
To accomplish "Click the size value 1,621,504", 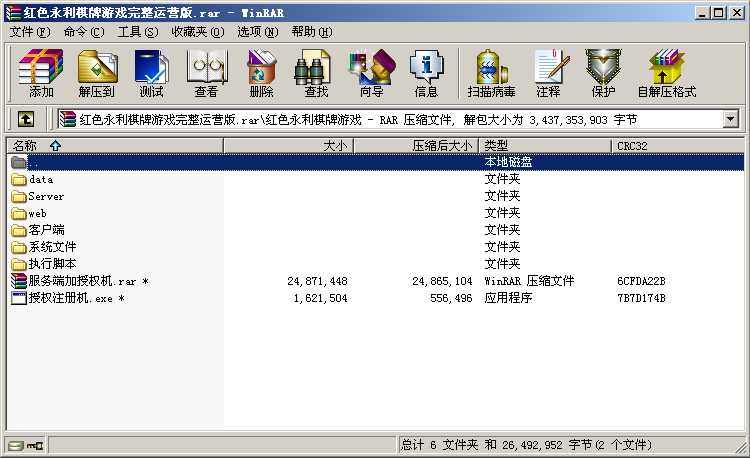I will 320,298.
